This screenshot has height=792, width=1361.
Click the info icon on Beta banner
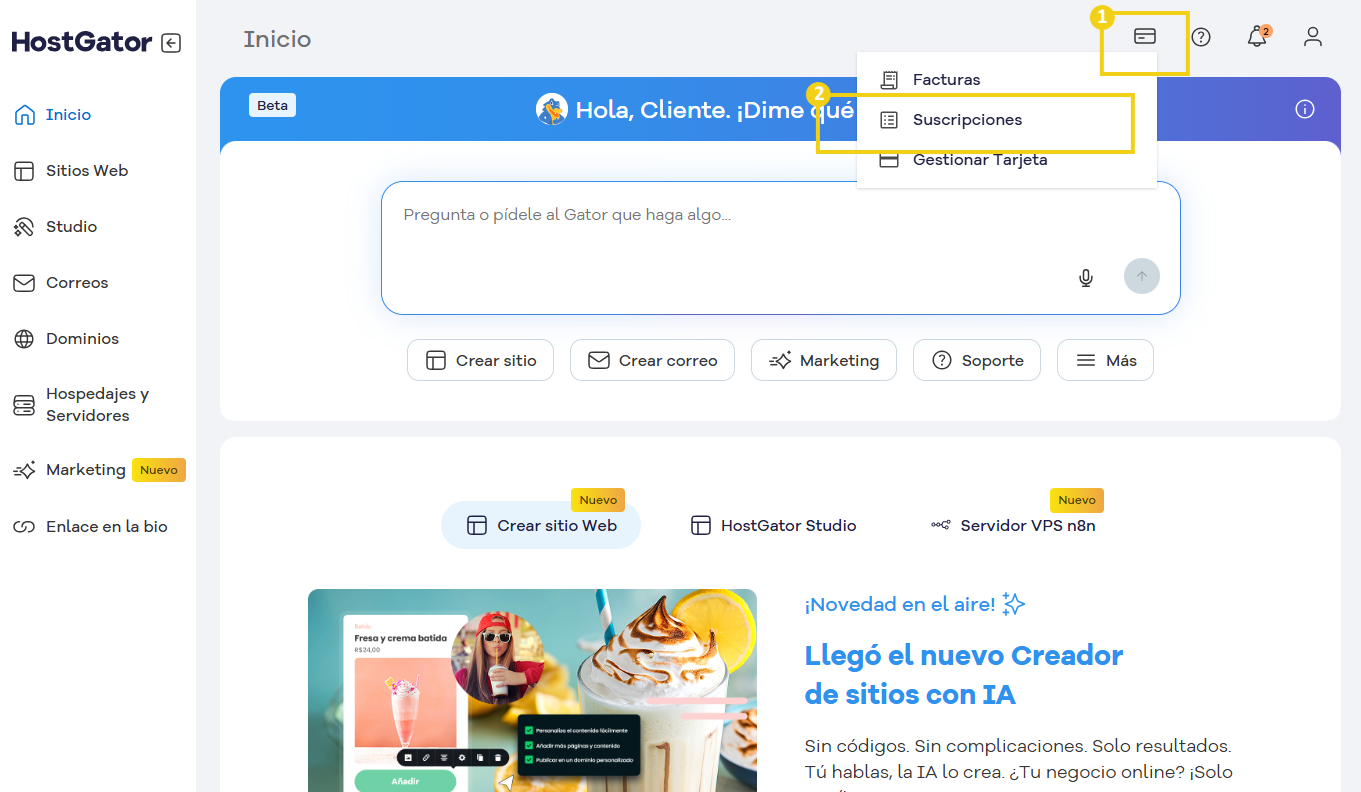1305,109
